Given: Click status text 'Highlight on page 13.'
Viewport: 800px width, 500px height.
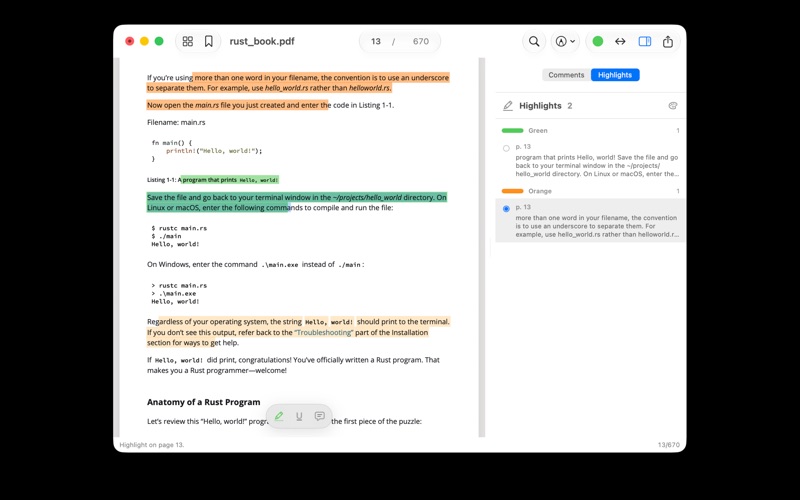Looking at the screenshot, I should click(152, 445).
